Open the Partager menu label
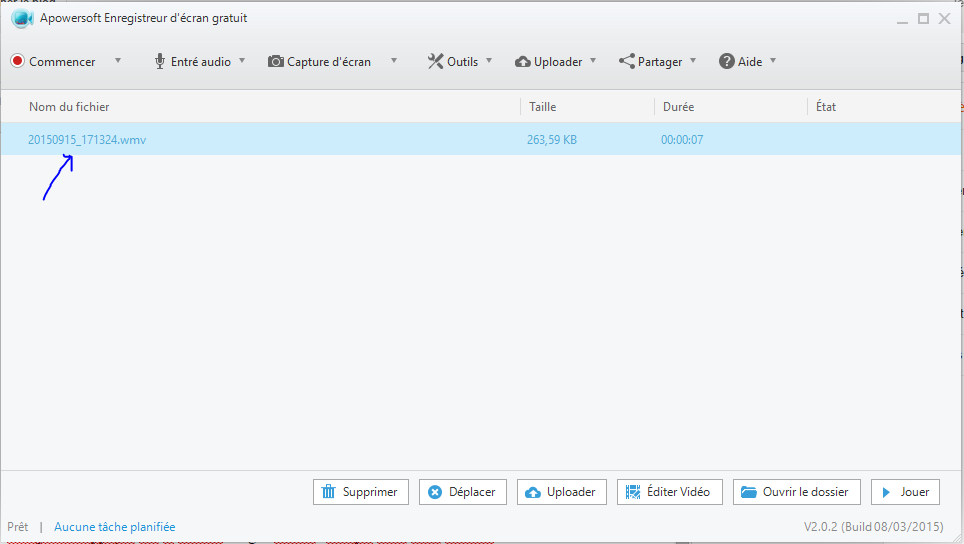The image size is (964, 544). click(660, 62)
